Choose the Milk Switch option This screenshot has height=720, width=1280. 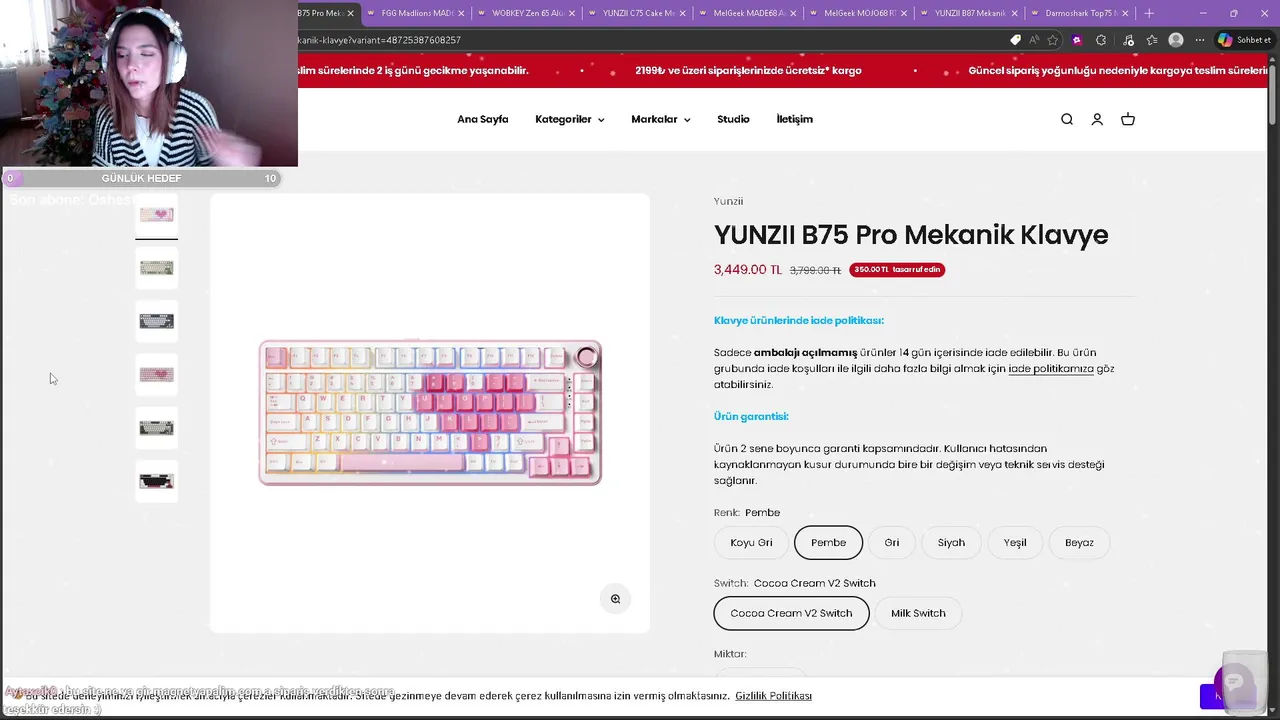918,613
